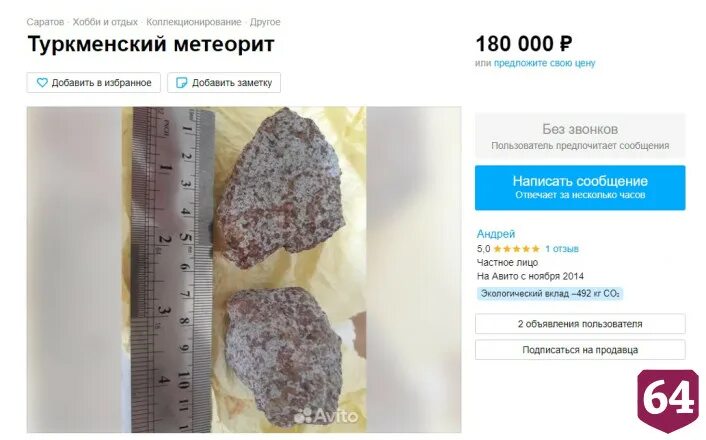This screenshot has height=440, width=706.
Task: Click the Avito watermark logo on photo
Action: click(326, 415)
